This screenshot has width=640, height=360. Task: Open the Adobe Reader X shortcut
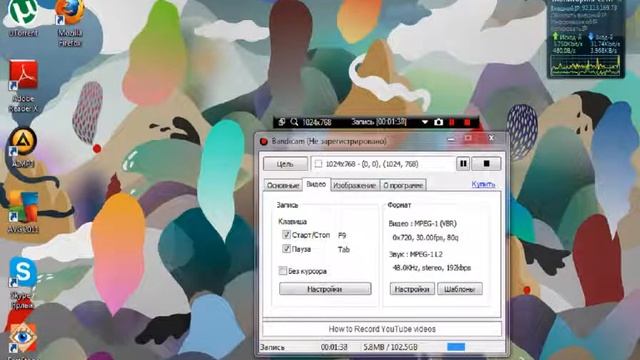tap(23, 86)
